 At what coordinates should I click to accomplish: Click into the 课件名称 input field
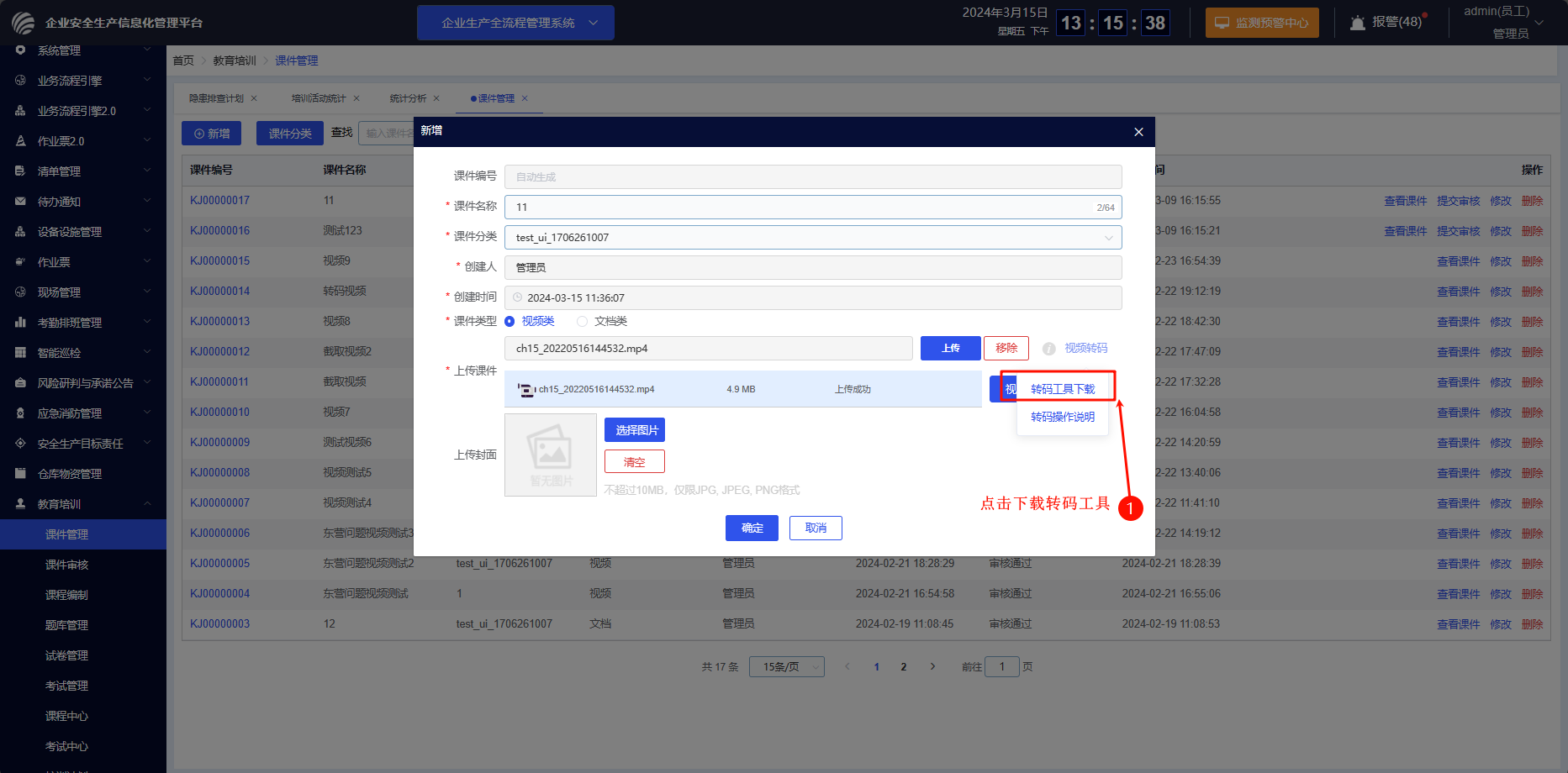(x=813, y=207)
